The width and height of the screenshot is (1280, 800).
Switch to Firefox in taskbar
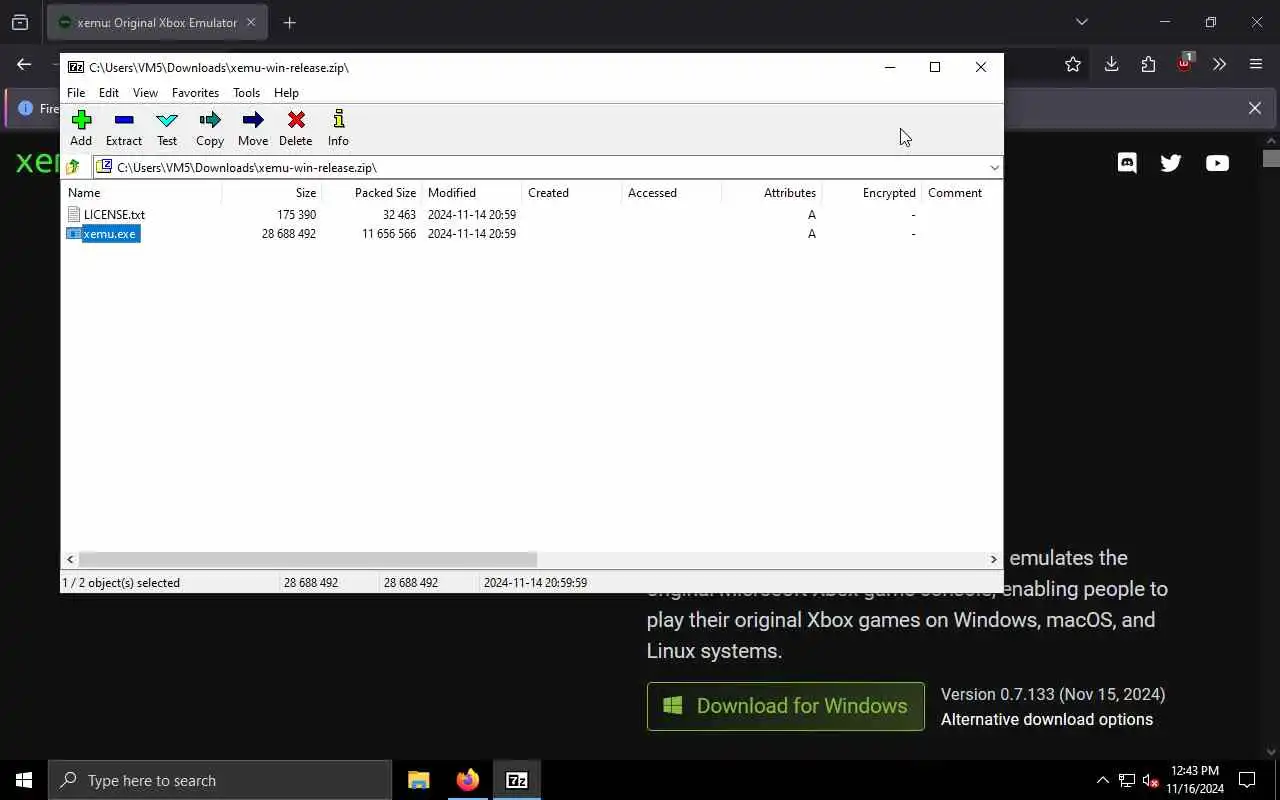click(x=467, y=780)
